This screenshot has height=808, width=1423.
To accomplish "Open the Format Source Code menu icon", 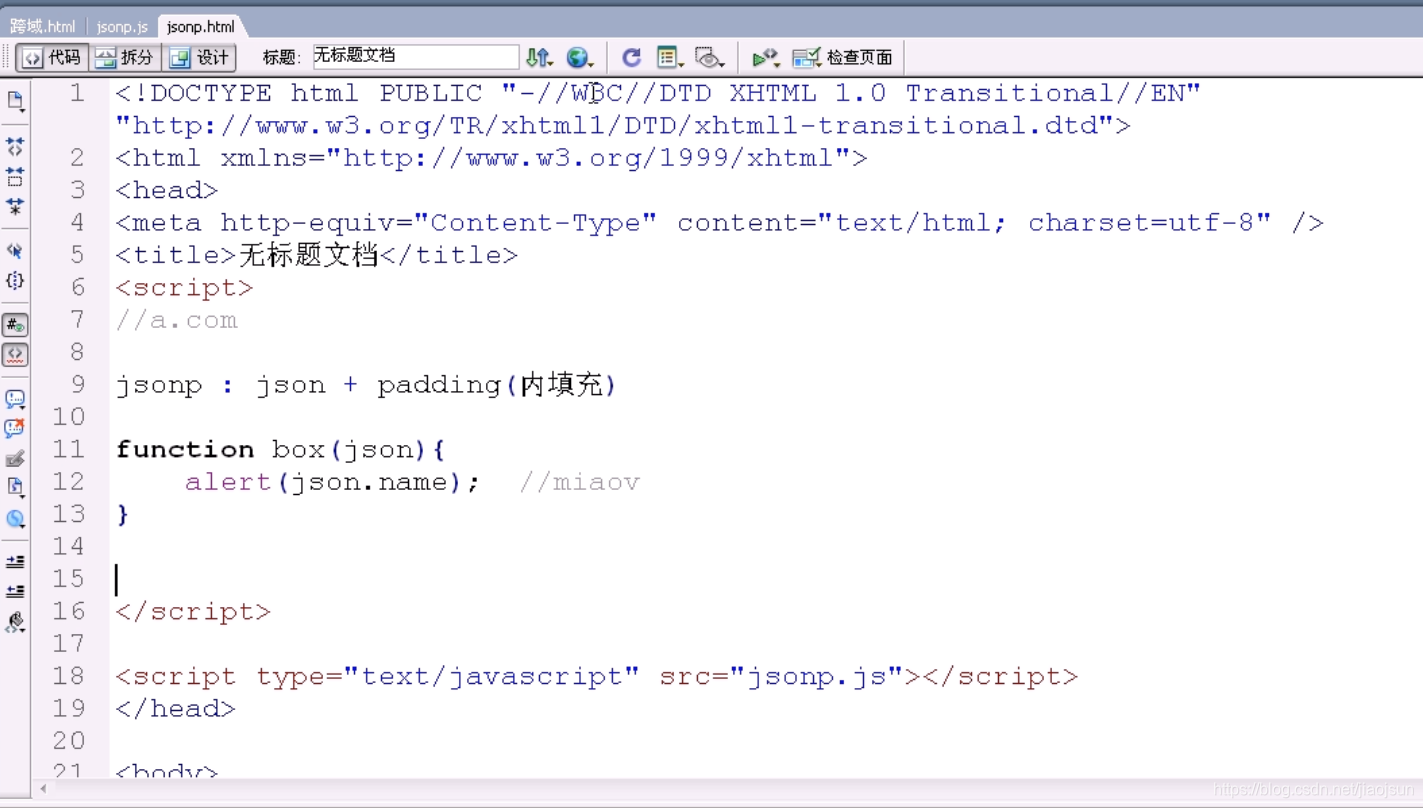I will pos(15,622).
